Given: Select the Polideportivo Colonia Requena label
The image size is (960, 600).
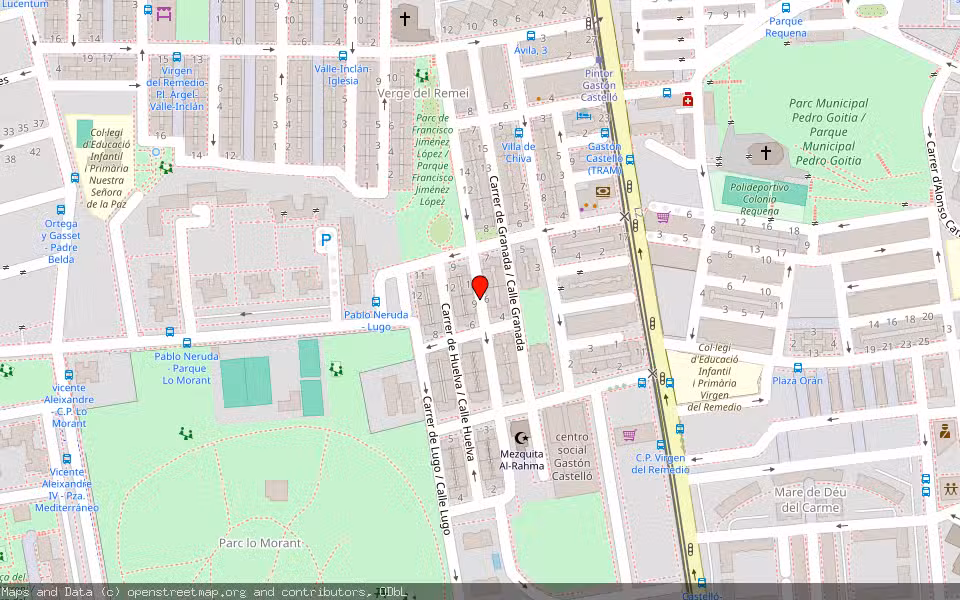Looking at the screenshot, I should point(760,199).
